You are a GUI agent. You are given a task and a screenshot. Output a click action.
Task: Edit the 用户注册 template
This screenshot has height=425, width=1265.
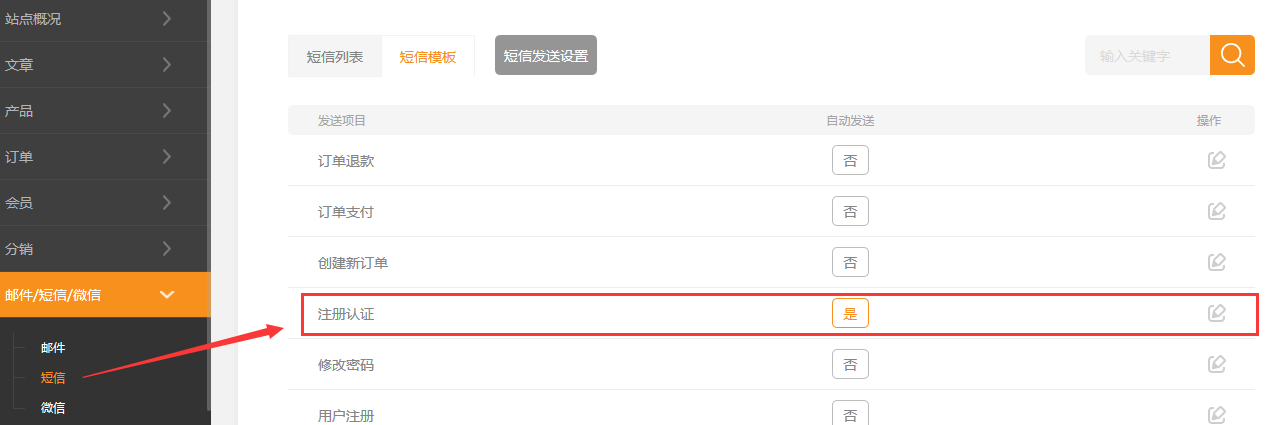click(x=1216, y=414)
